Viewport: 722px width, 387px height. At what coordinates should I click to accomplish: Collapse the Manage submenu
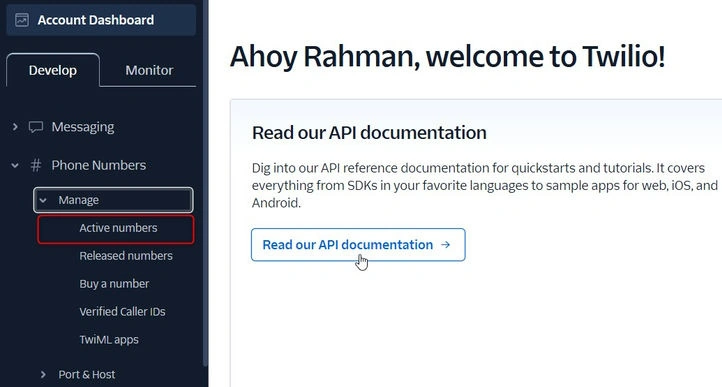(x=113, y=200)
